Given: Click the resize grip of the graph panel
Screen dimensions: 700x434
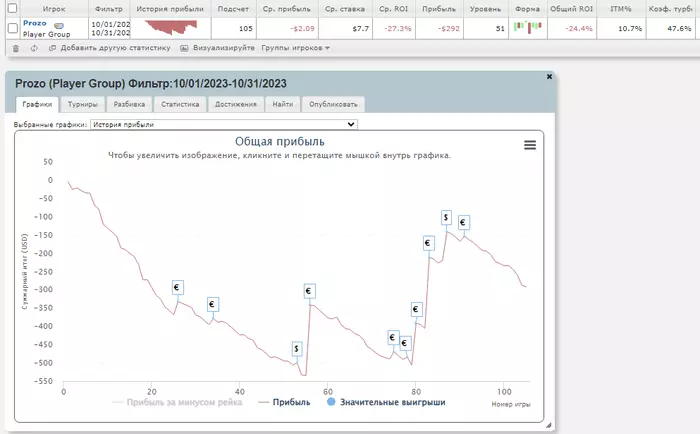Looking at the screenshot, I should point(549,425).
